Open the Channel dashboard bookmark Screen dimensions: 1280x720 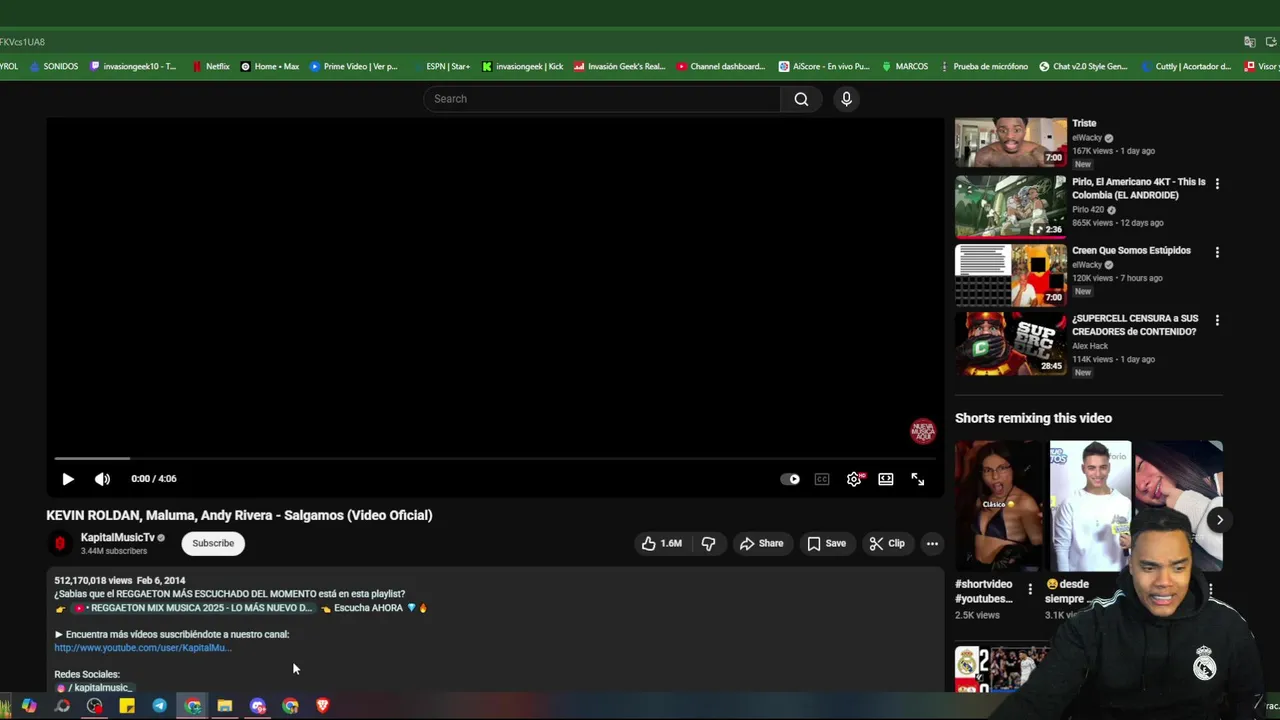click(x=721, y=67)
